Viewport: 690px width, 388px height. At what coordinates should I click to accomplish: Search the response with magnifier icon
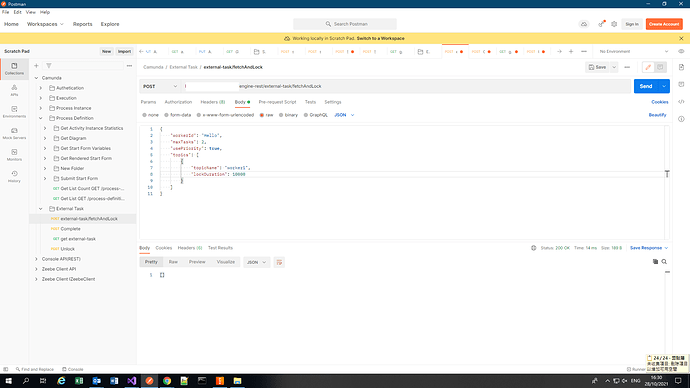coord(664,262)
